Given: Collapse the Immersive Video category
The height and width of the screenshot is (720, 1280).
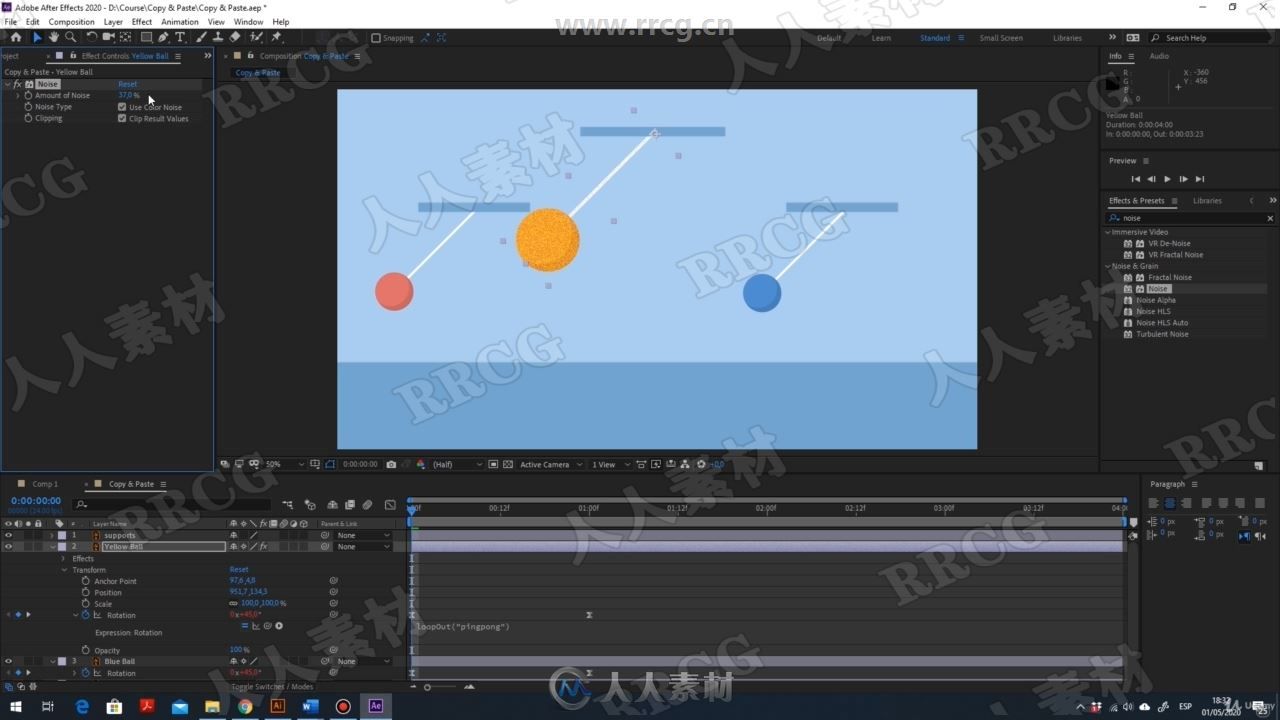Looking at the screenshot, I should tap(1108, 232).
